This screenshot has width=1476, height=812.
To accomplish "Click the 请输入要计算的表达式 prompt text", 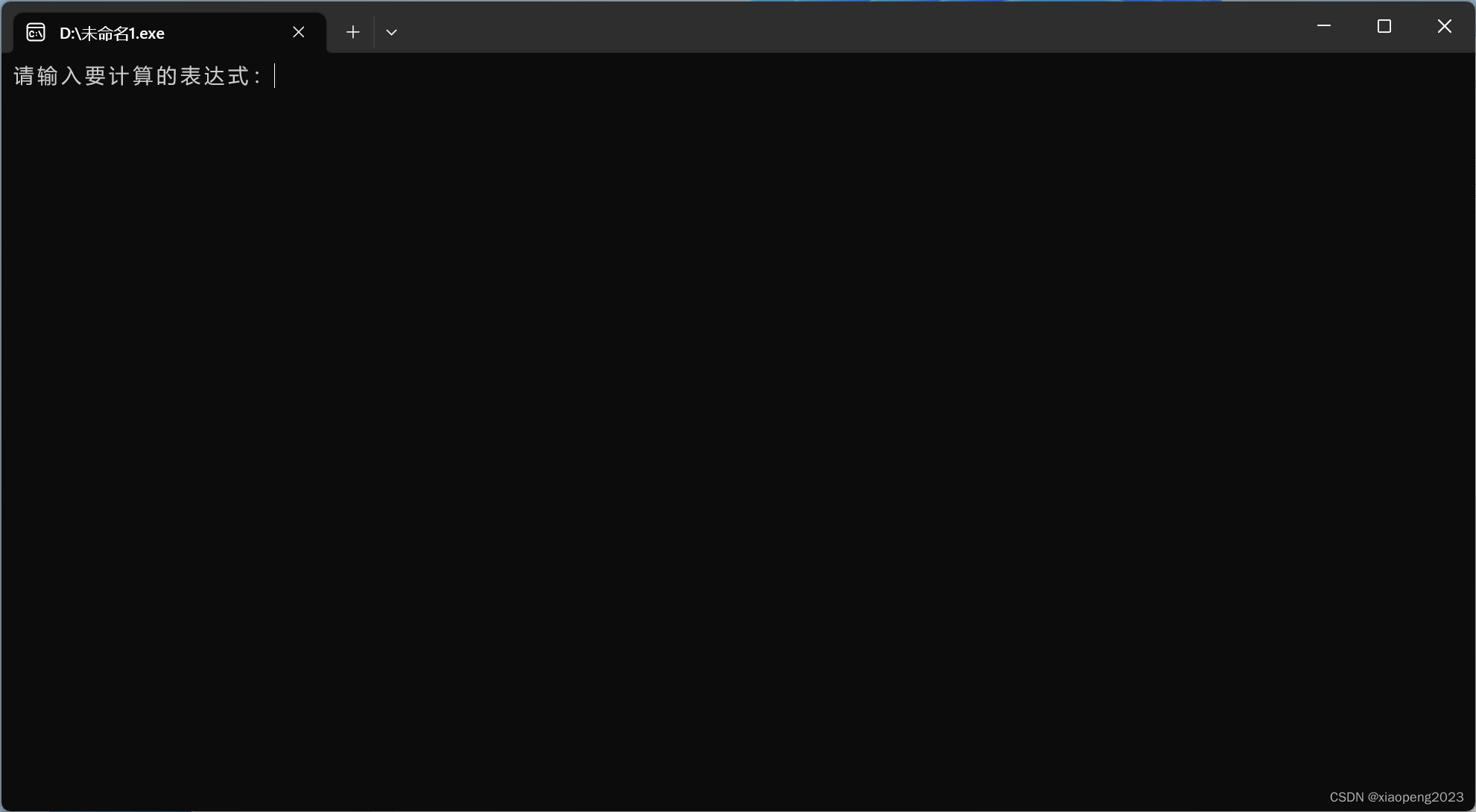I will pos(136,76).
